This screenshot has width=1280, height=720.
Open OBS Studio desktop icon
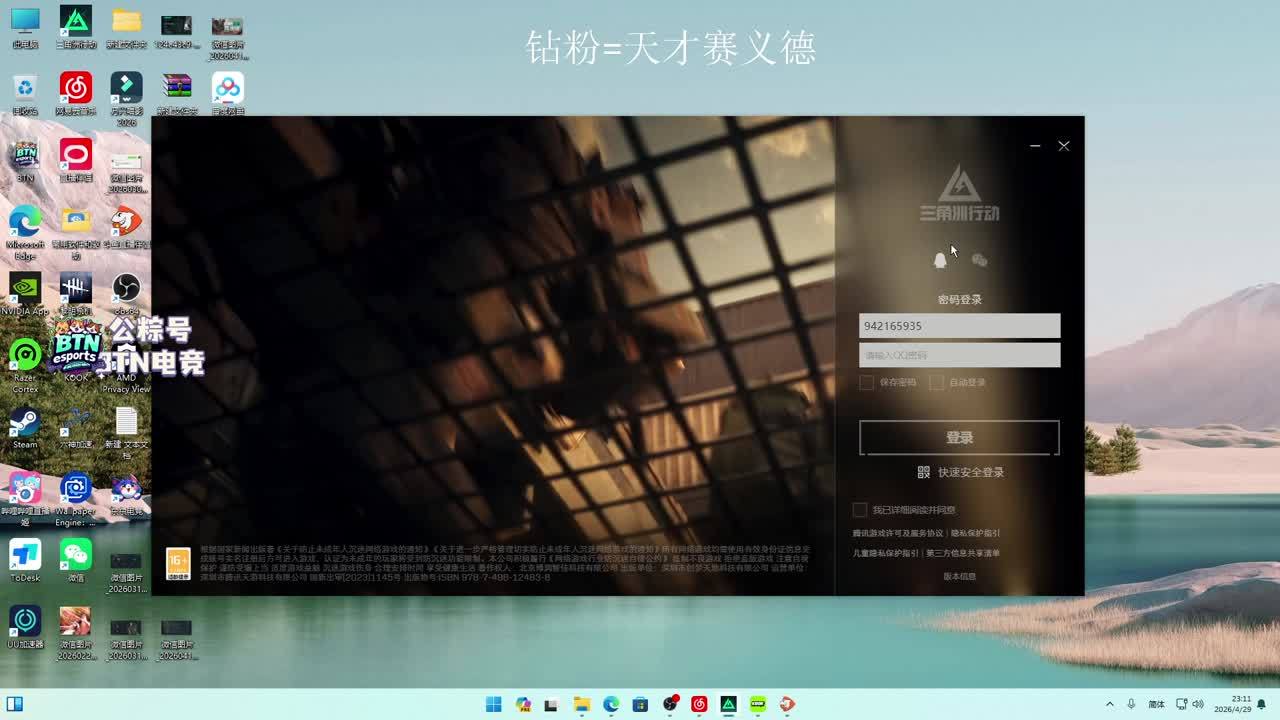pos(126,290)
